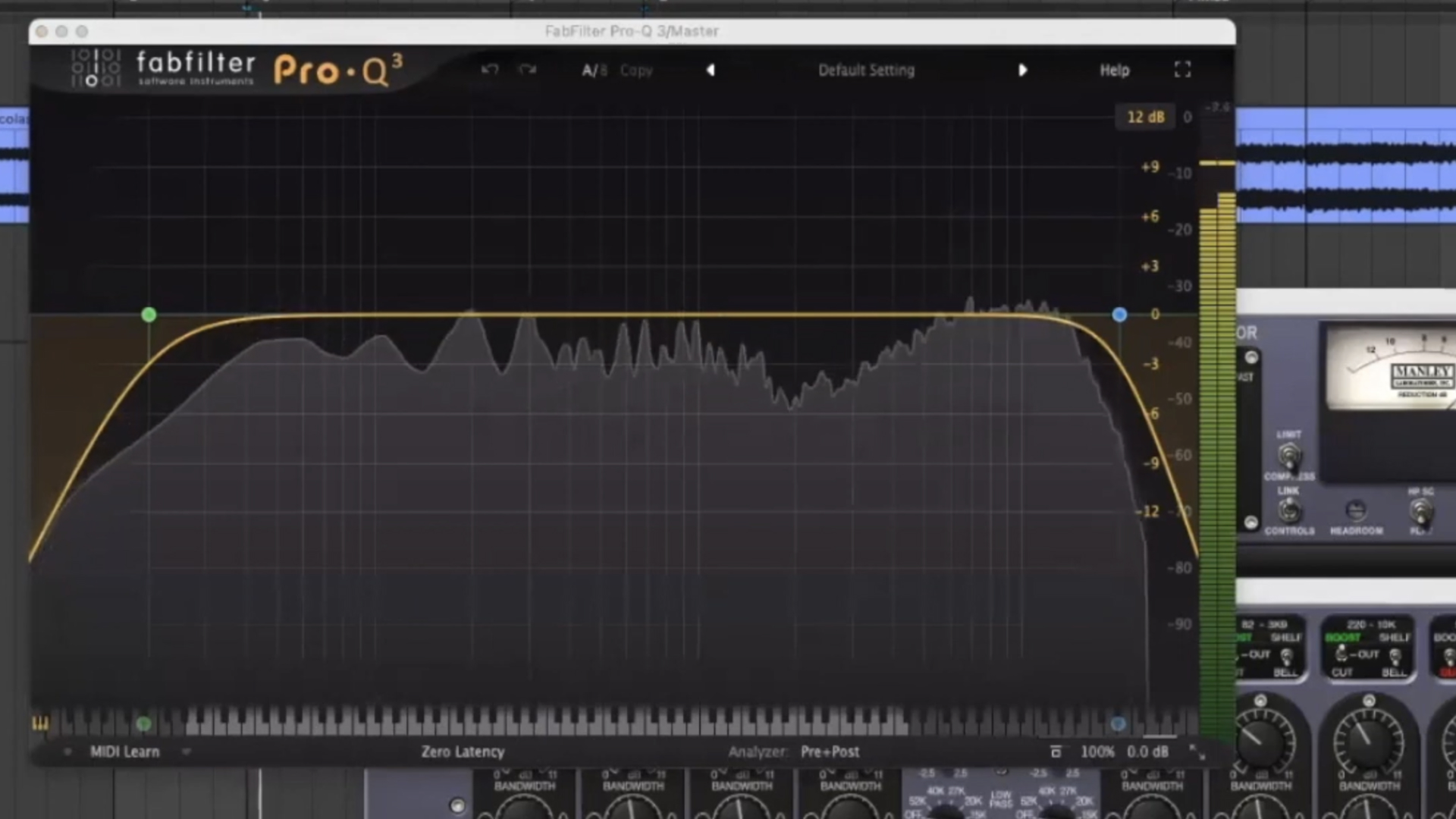This screenshot has height=819, width=1456.
Task: Select the blue low-pass band node
Action: tap(1119, 314)
